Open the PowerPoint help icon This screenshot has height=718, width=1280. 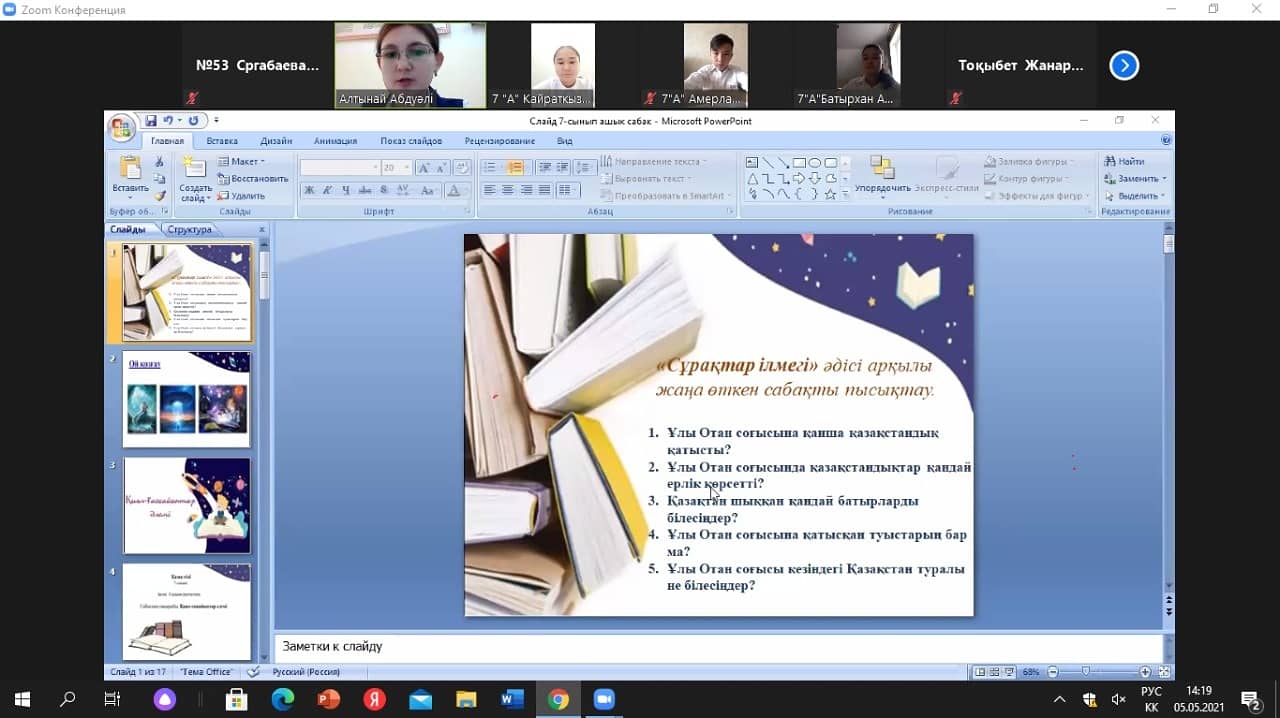[x=1165, y=141]
